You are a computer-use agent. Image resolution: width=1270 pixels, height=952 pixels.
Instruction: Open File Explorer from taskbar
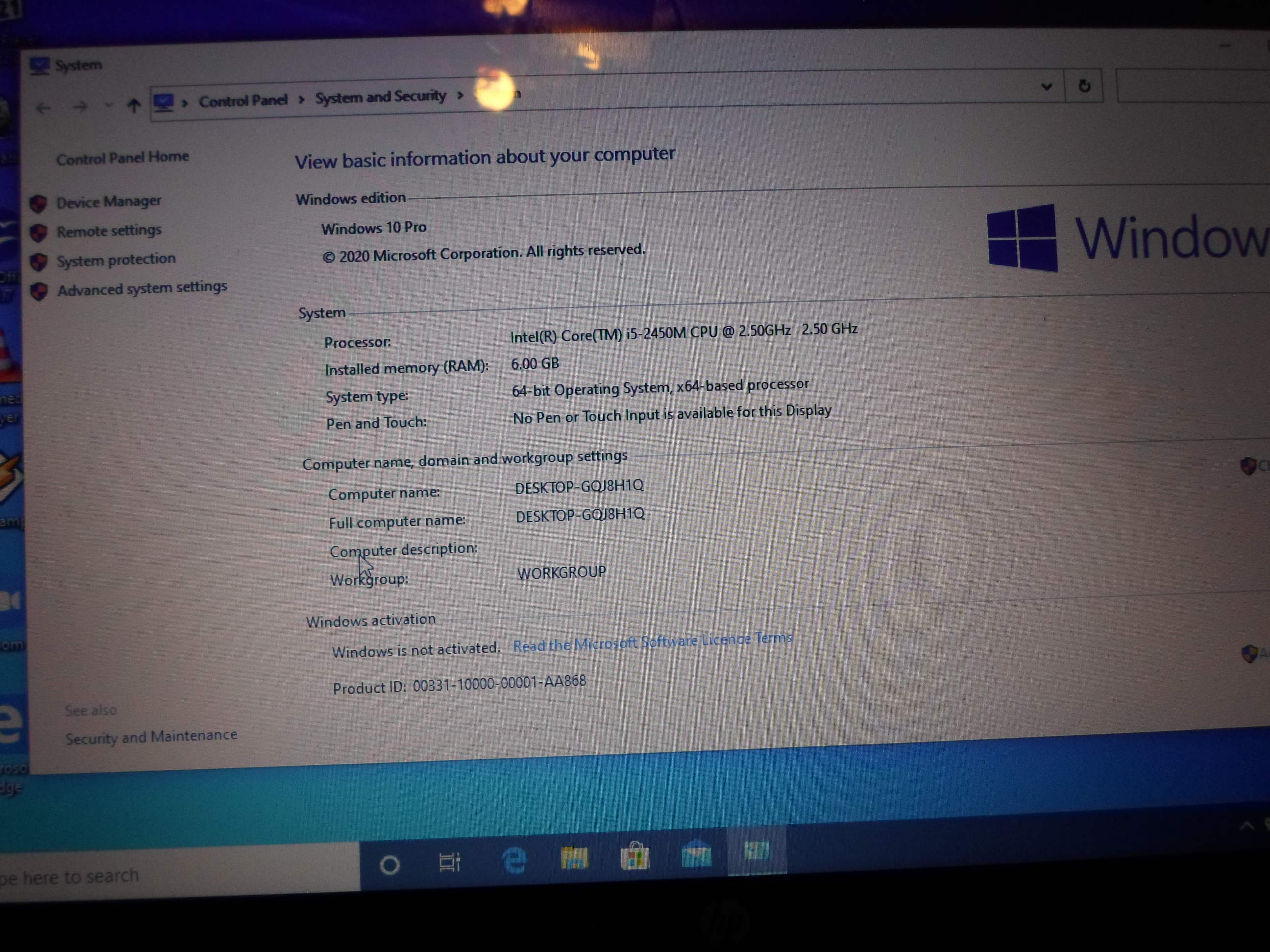(x=574, y=858)
